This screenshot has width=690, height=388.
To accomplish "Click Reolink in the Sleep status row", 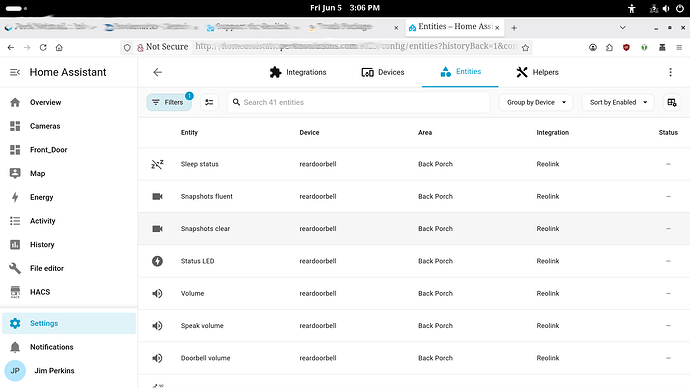I will coord(548,164).
